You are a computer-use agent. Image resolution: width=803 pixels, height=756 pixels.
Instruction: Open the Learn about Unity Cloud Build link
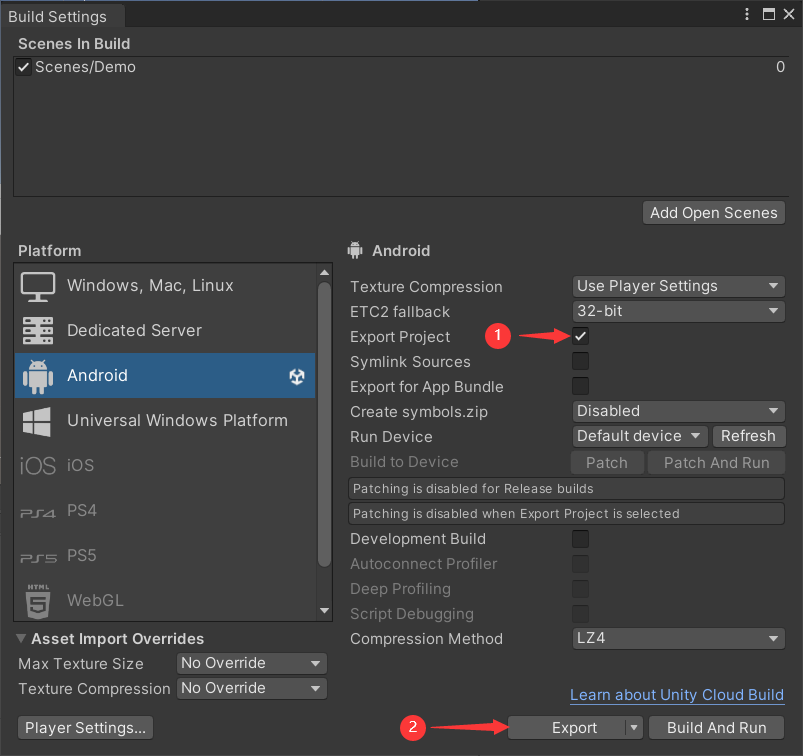pyautogui.click(x=677, y=695)
